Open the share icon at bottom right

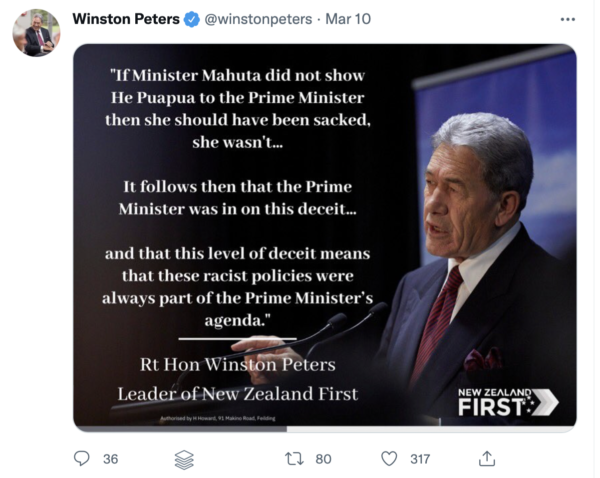[487, 459]
